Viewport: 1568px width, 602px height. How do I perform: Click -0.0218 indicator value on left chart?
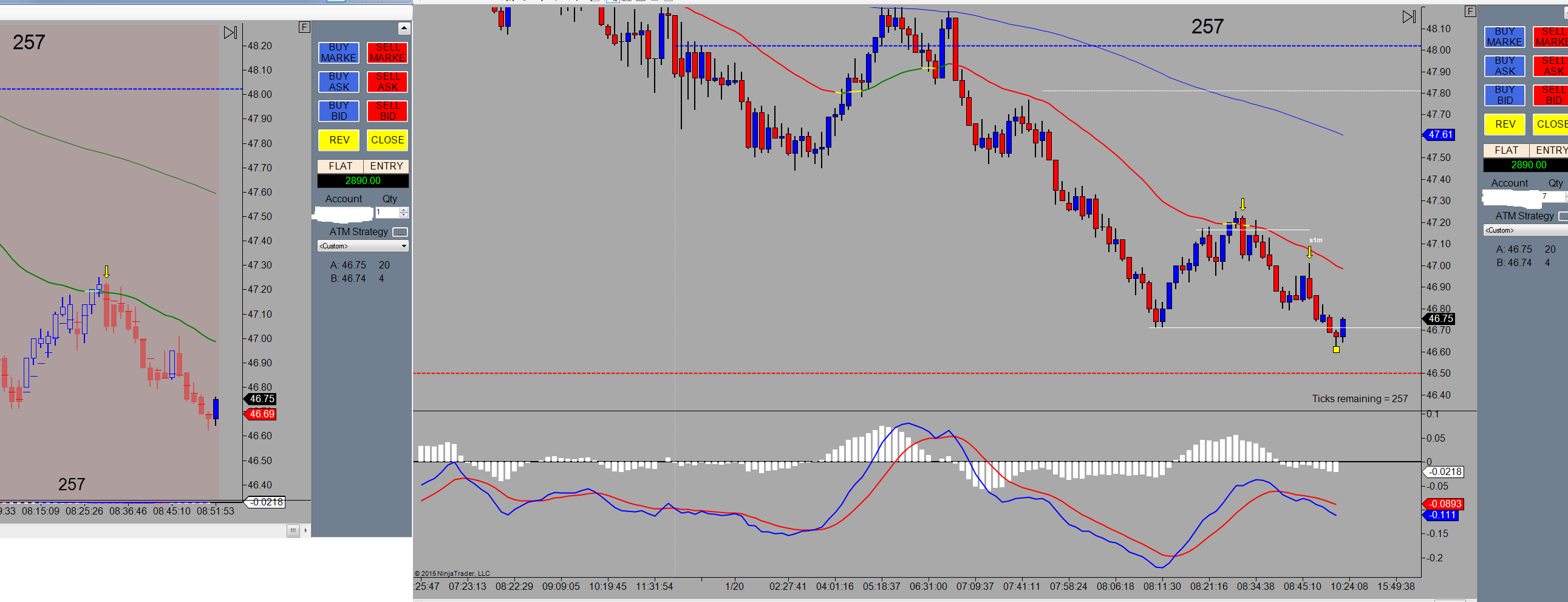265,502
